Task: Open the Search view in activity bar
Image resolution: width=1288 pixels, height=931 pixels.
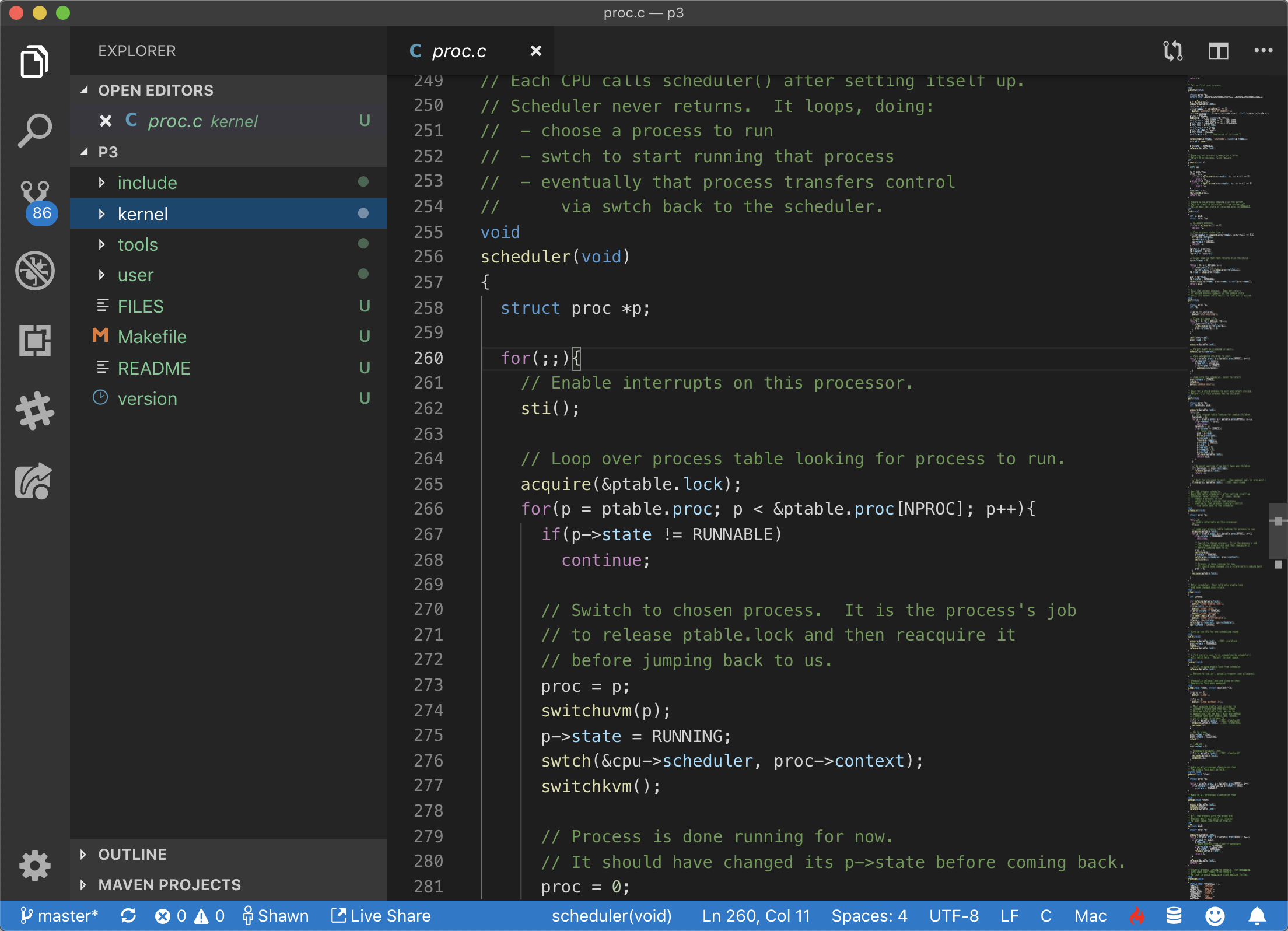Action: 35,130
